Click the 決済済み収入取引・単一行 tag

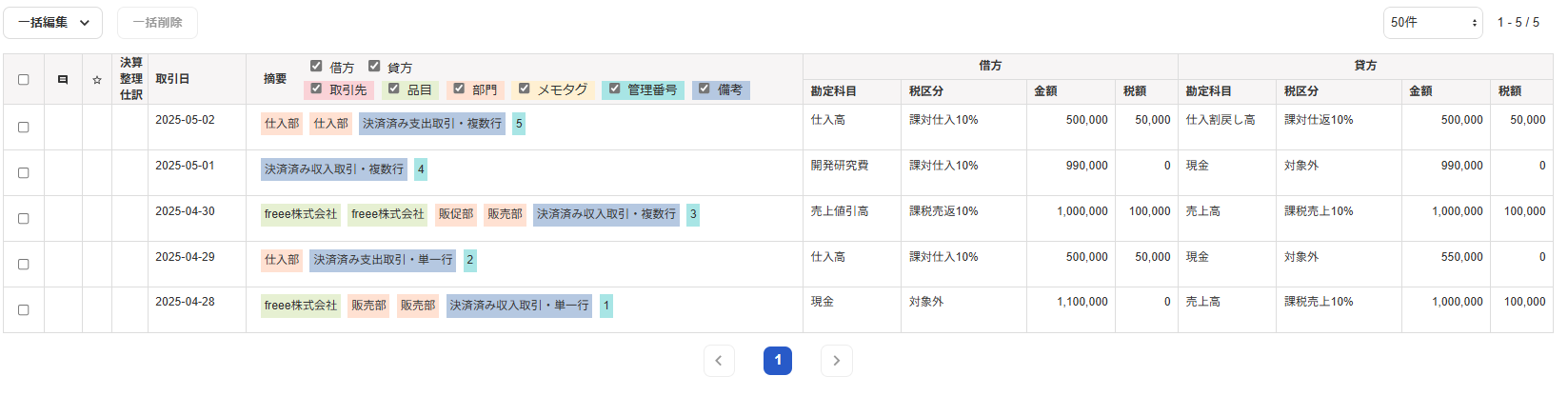[x=520, y=306]
